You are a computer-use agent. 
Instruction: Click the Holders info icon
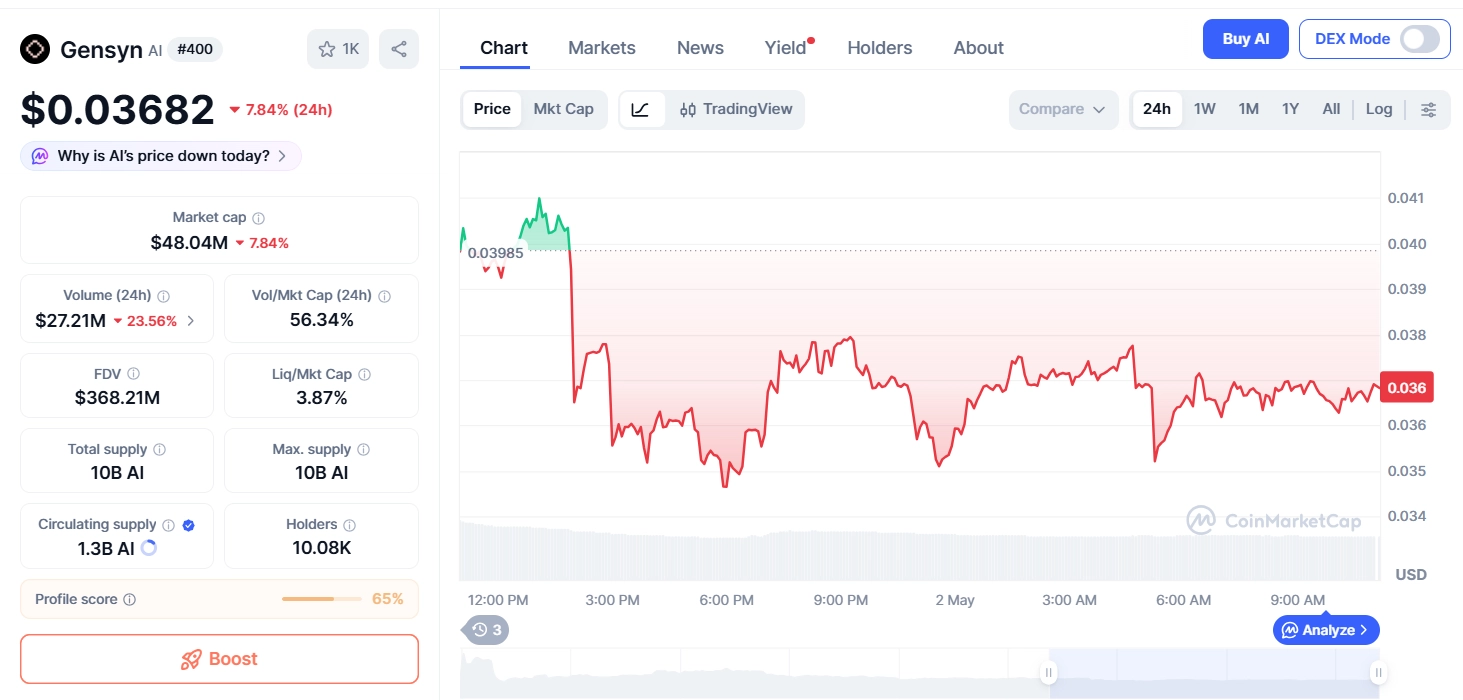coord(349,525)
